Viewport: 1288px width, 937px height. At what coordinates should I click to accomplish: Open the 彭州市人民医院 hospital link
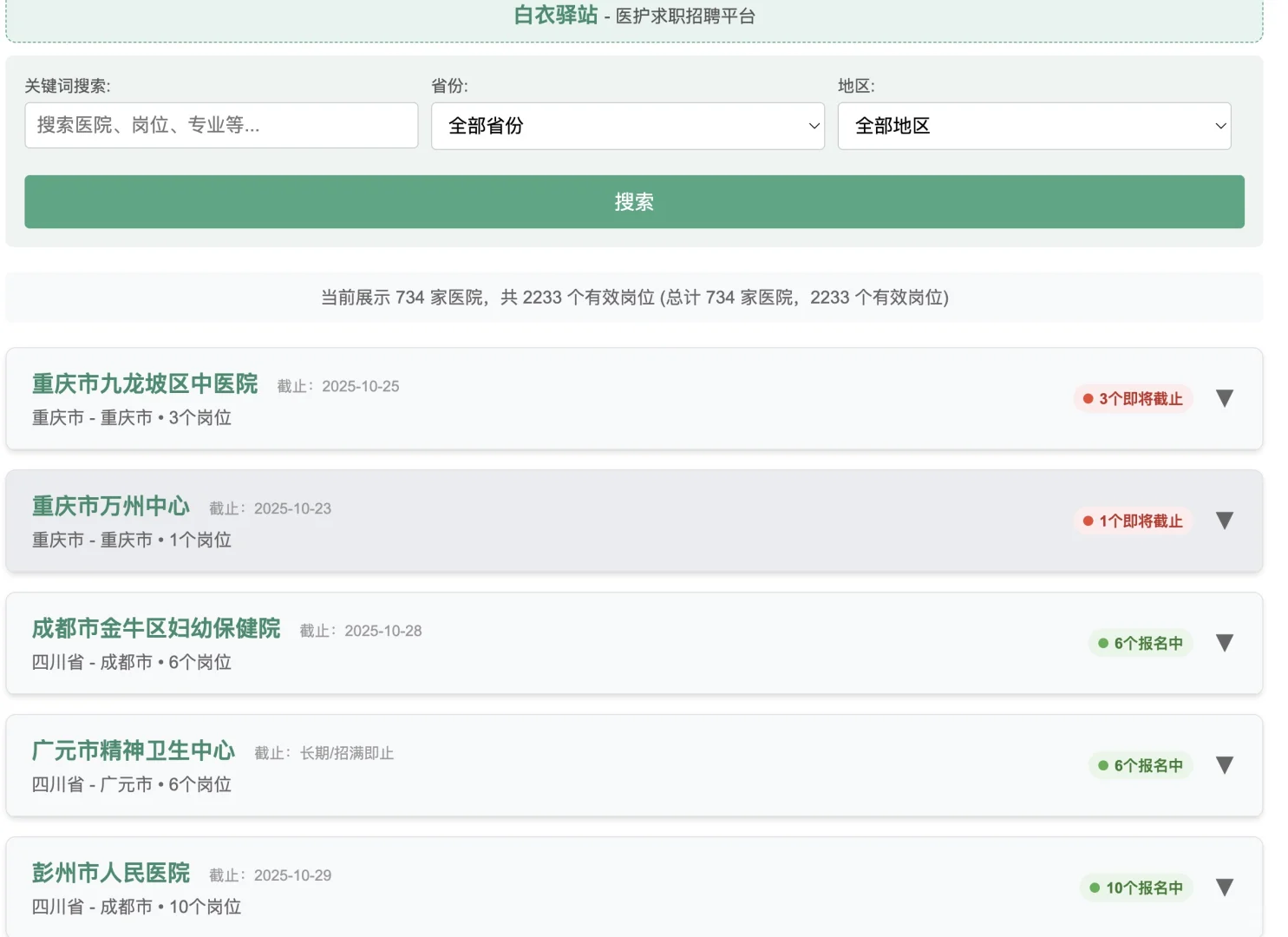pos(110,874)
